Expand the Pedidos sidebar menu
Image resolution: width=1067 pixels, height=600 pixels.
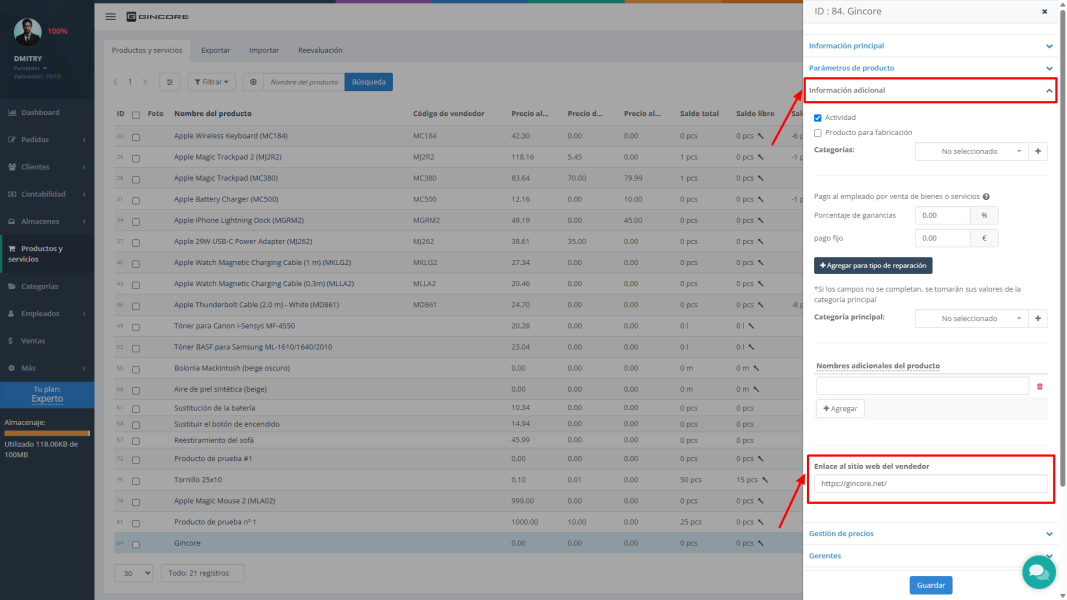pos(47,139)
